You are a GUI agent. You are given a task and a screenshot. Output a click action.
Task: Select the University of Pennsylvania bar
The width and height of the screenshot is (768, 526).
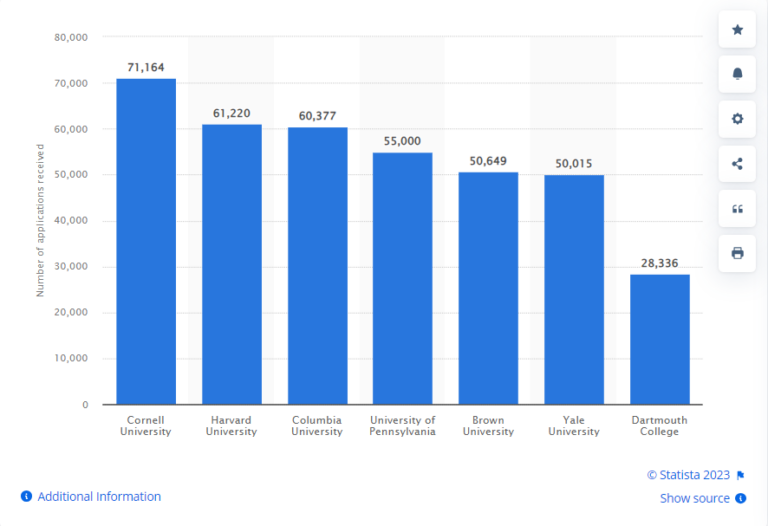(x=403, y=279)
